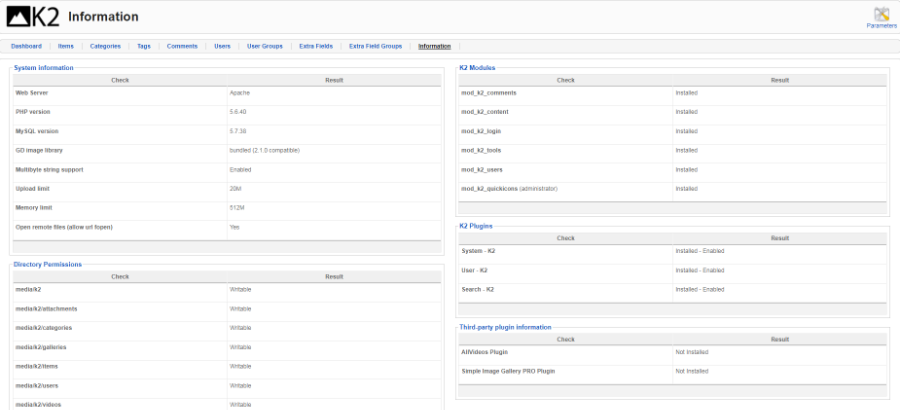Select media/k2/attachments directory row
This screenshot has height=410, width=900.
227,309
